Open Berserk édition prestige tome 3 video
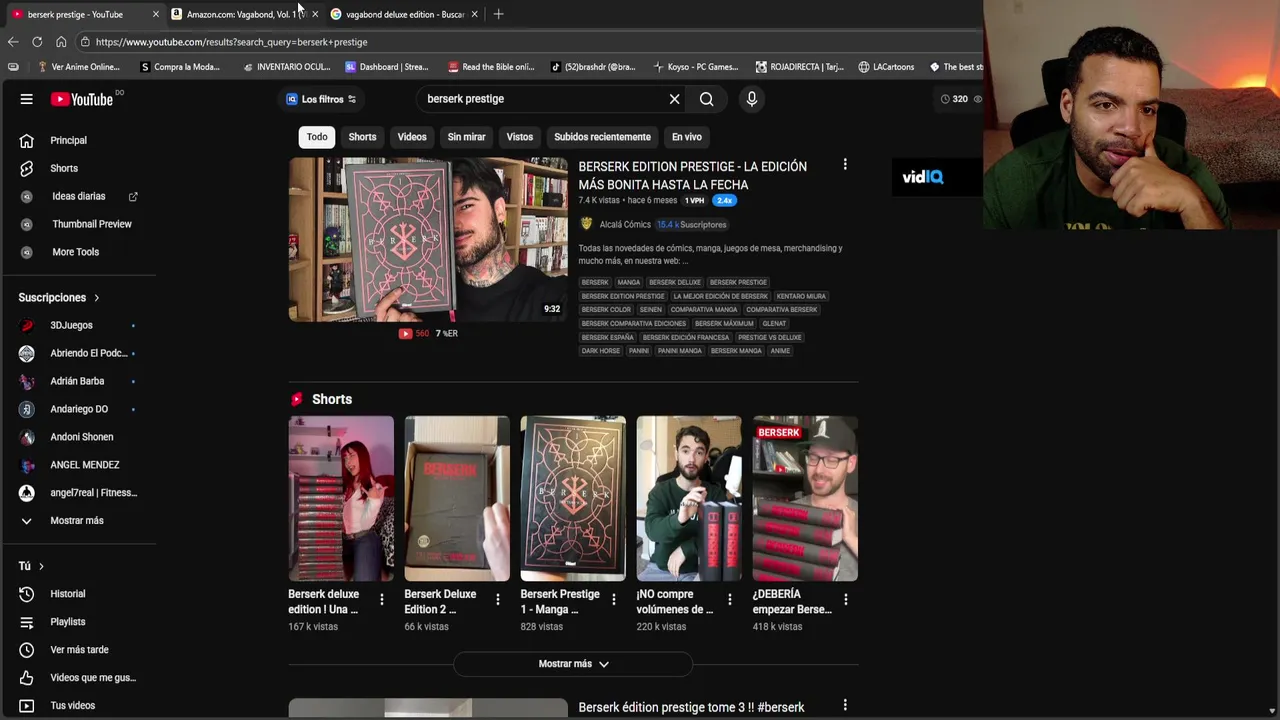This screenshot has height=720, width=1280. click(x=691, y=708)
